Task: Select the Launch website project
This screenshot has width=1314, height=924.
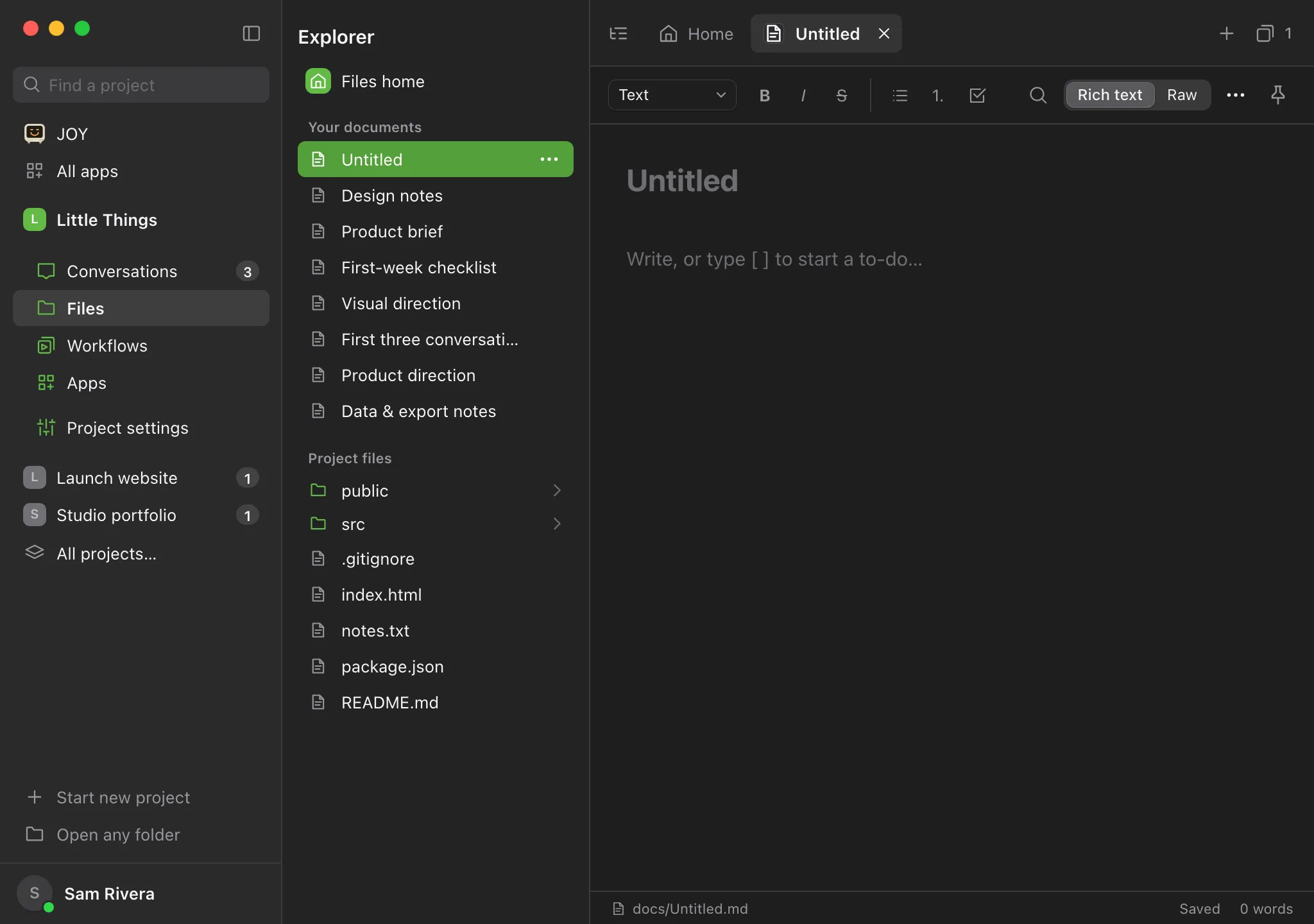Action: 141,478
